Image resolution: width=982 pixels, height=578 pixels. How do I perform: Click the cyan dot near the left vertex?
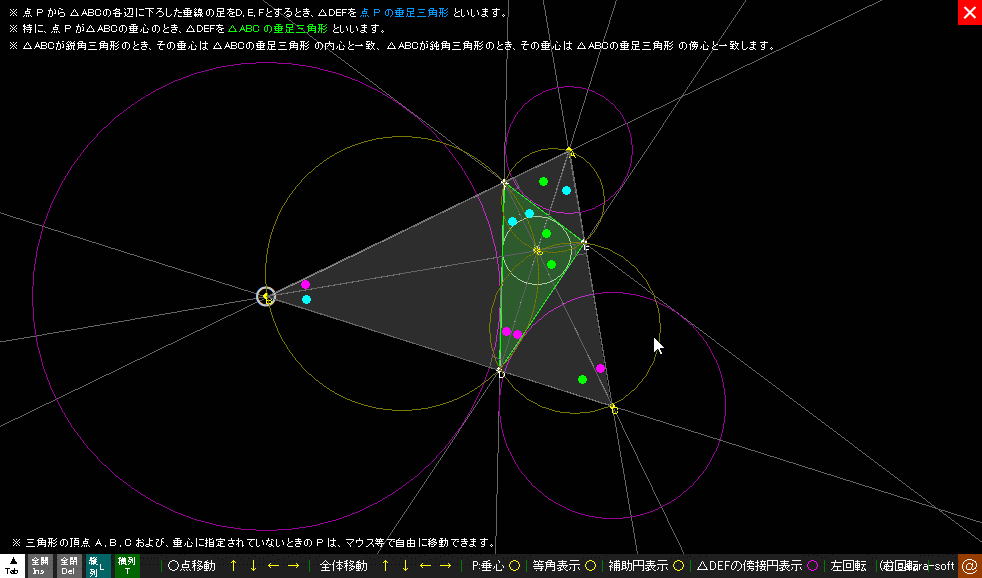[306, 299]
